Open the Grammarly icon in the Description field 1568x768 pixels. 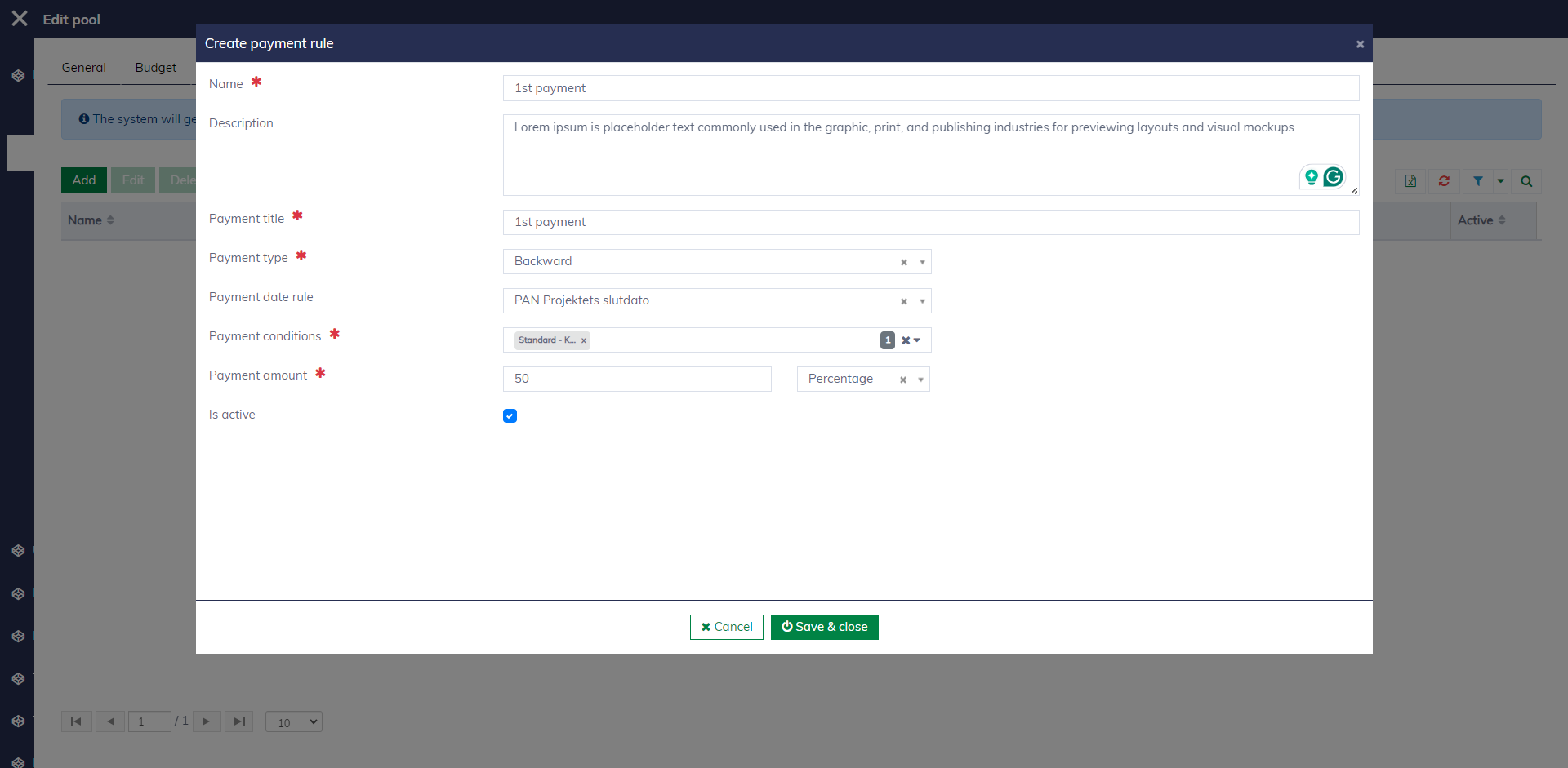click(1333, 177)
